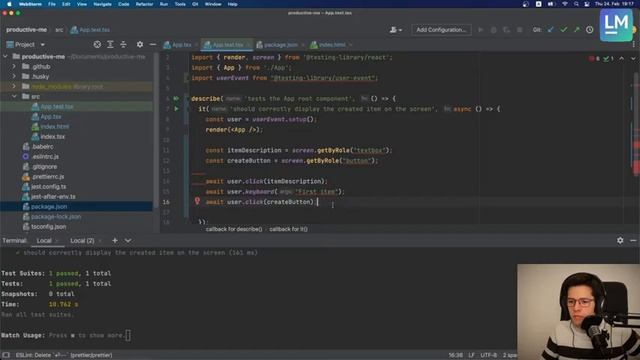This screenshot has width=640, height=360.
Task: Expand the .husky folder
Action: coord(14,76)
